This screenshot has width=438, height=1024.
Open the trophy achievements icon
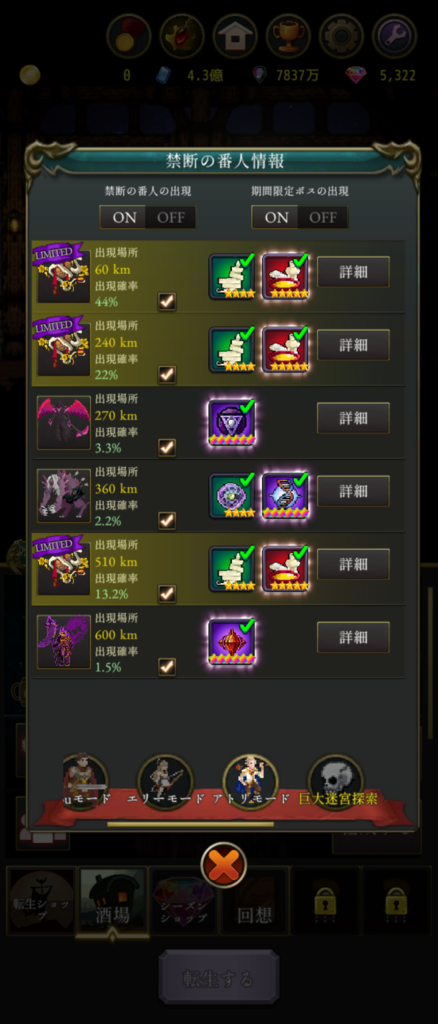click(288, 36)
